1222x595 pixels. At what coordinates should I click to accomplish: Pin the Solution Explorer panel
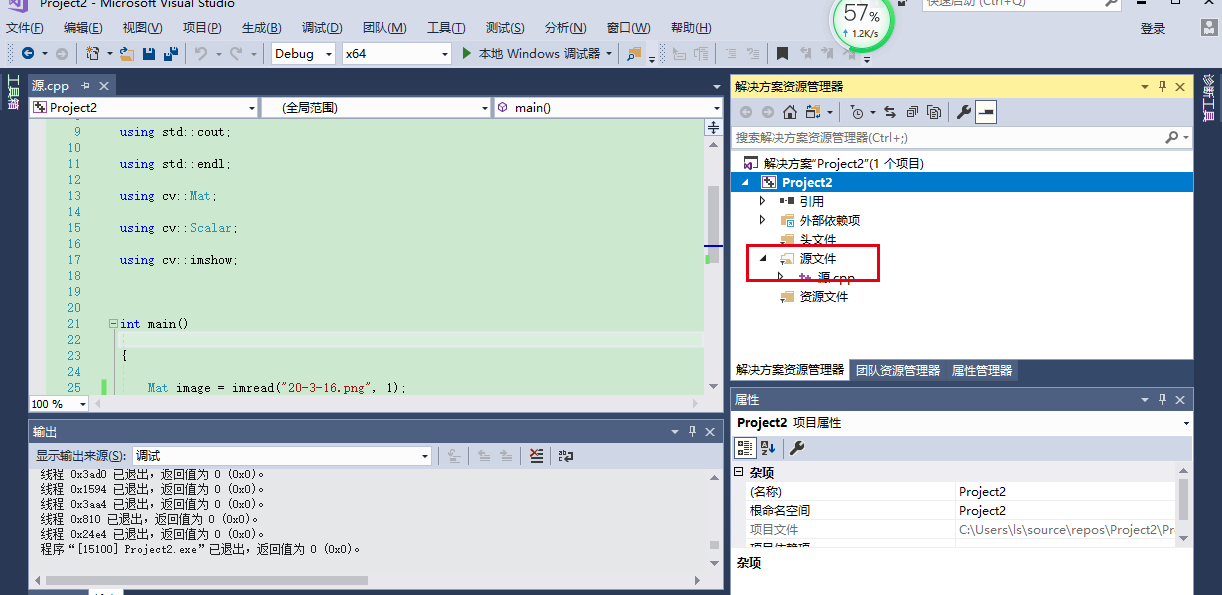1162,87
